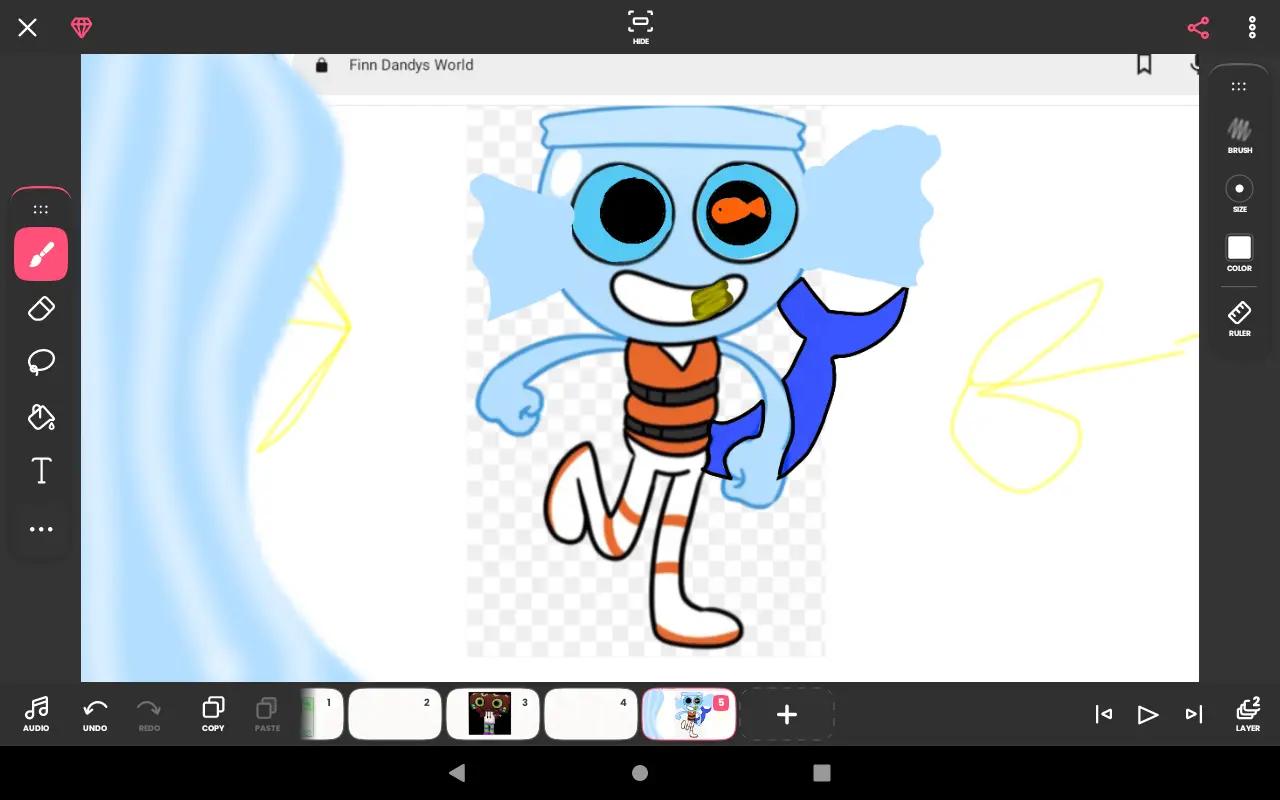
Task: Toggle Hide interface button at top
Action: pyautogui.click(x=640, y=27)
